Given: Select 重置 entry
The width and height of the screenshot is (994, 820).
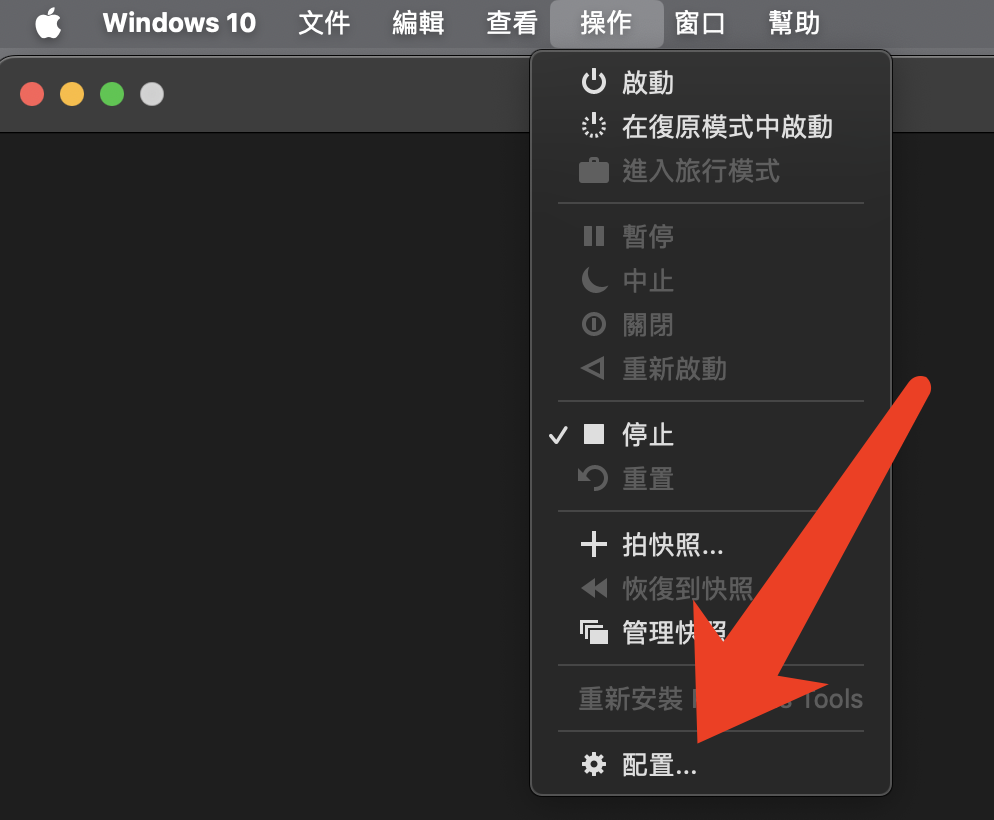Looking at the screenshot, I should point(711,479).
